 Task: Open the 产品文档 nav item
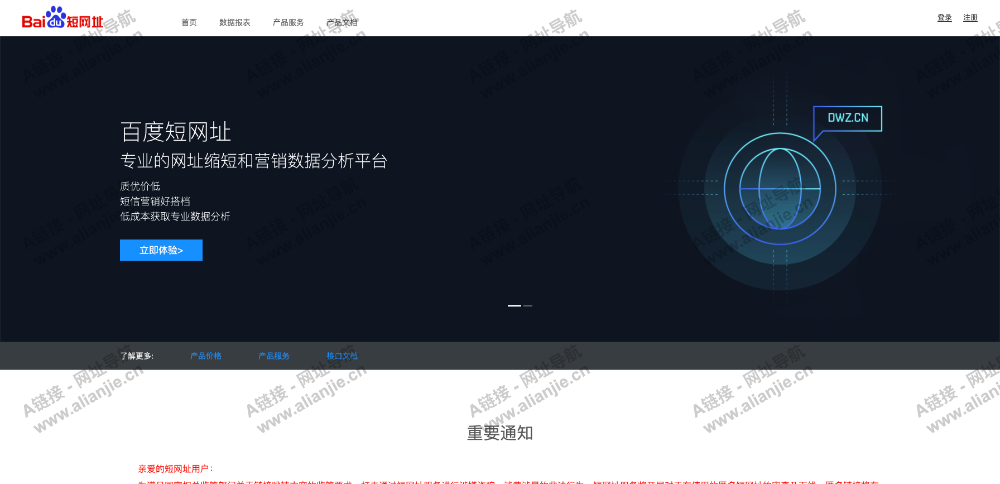pos(342,22)
